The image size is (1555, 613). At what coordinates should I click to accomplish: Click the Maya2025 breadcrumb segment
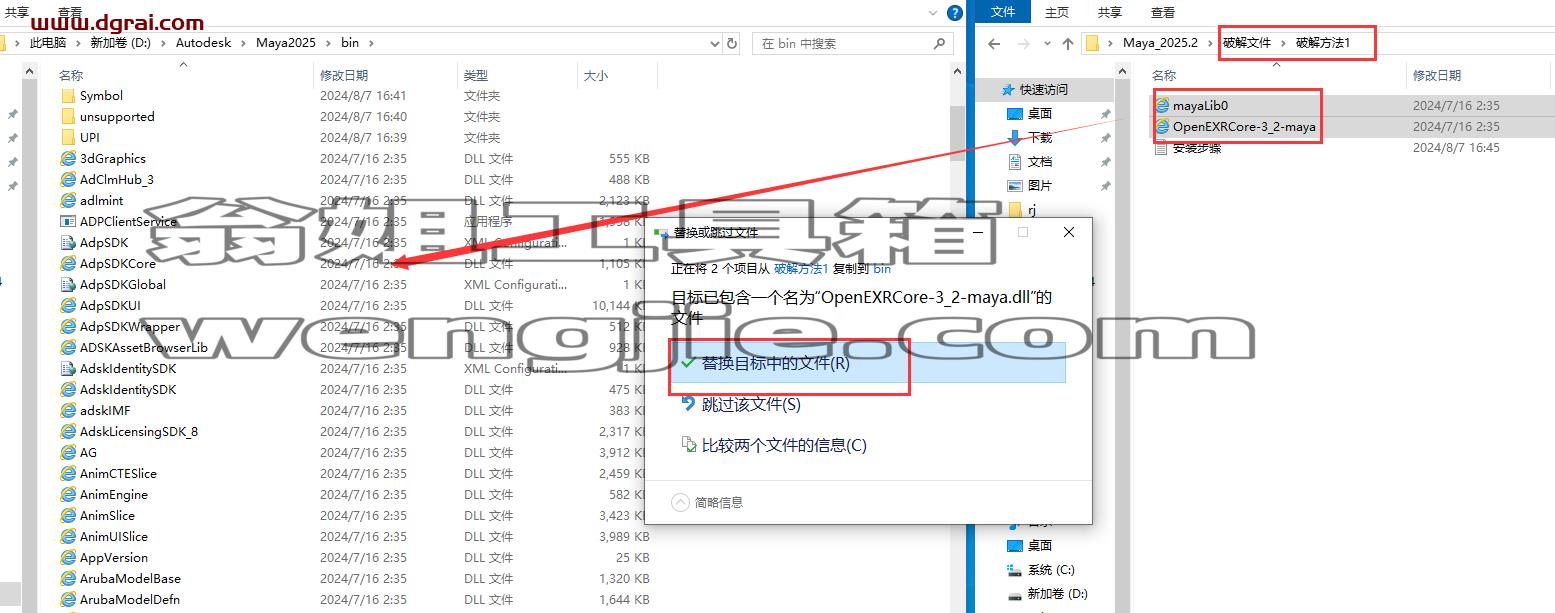(286, 43)
